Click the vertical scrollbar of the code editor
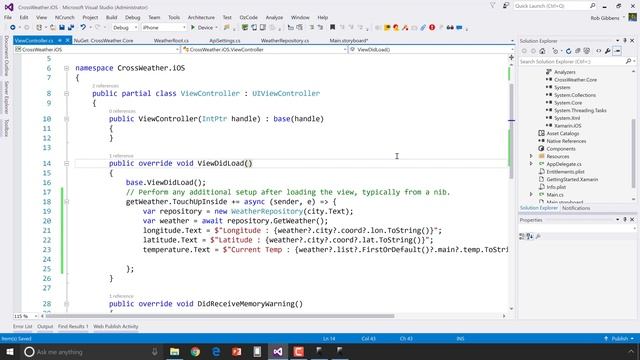Screen dimensions: 640x360 pos(511,131)
